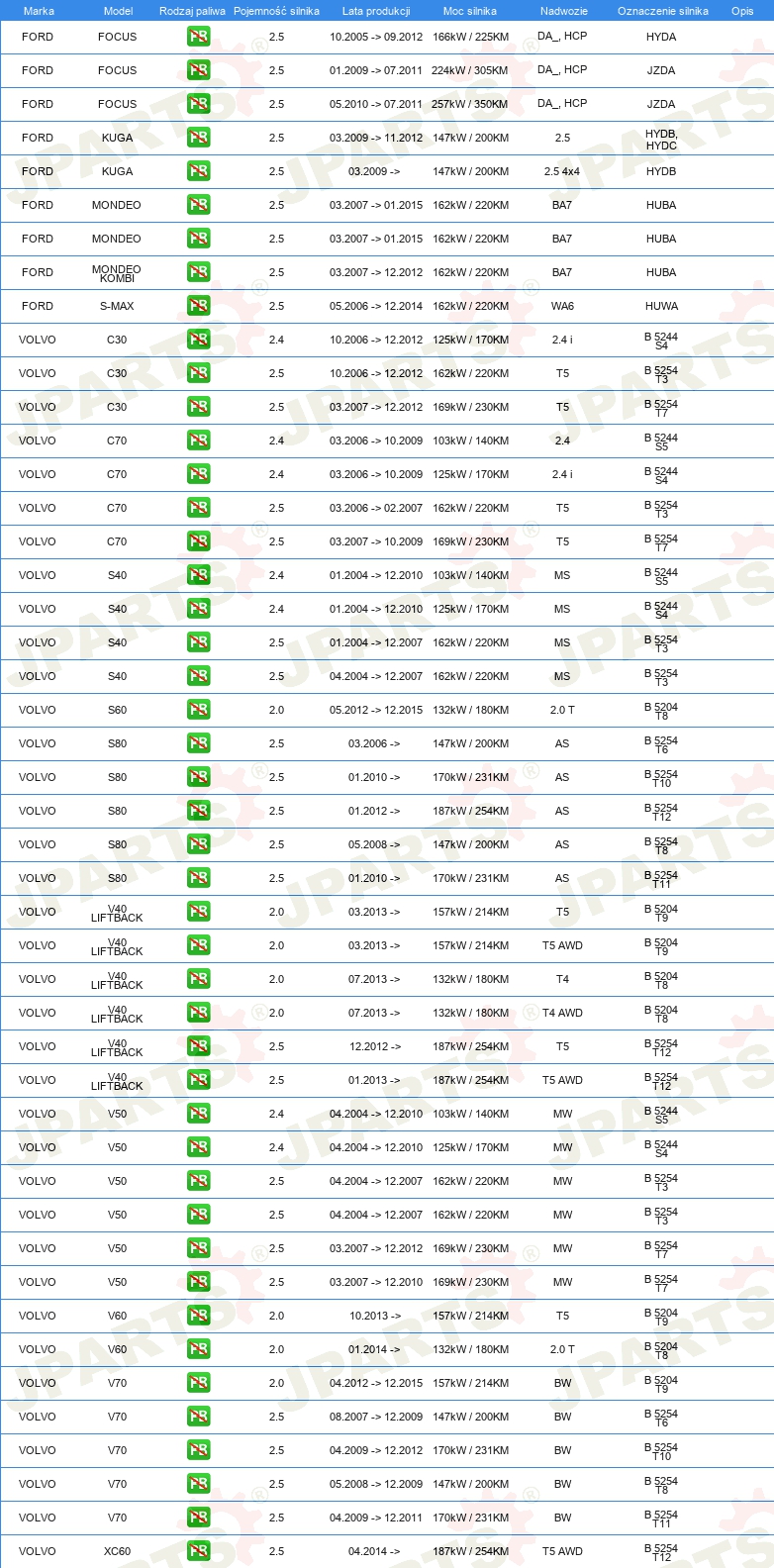
Task: Click fuel icon in Volvo V50 170KM row
Action: coord(198,1147)
